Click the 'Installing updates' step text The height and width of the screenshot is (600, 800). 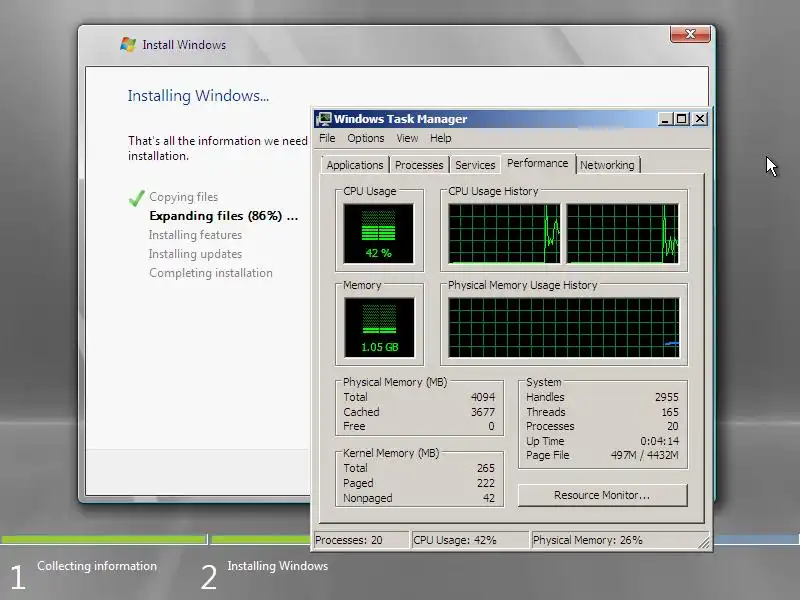195,254
